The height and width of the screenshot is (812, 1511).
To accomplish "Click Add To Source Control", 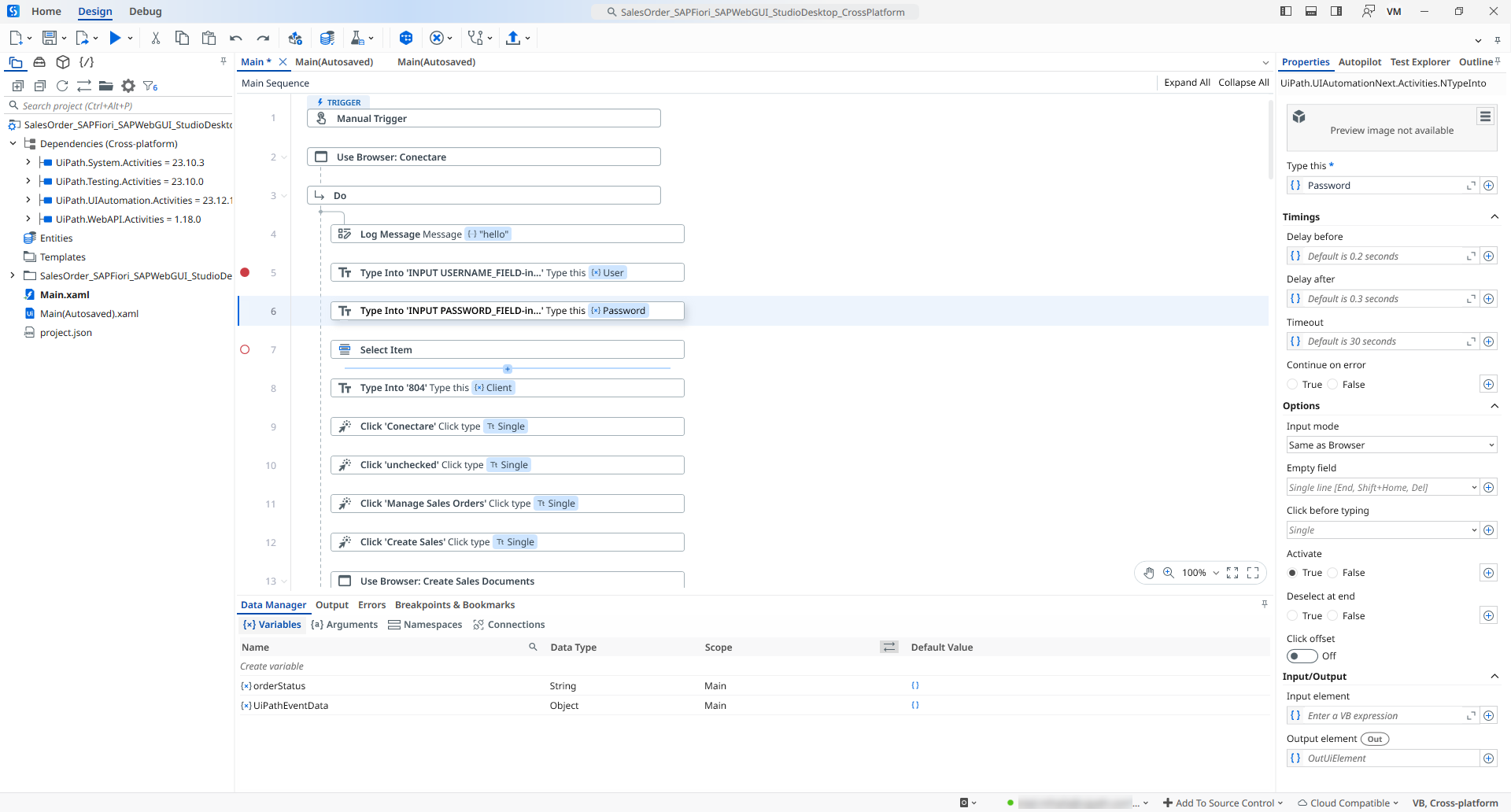I will point(1224,803).
